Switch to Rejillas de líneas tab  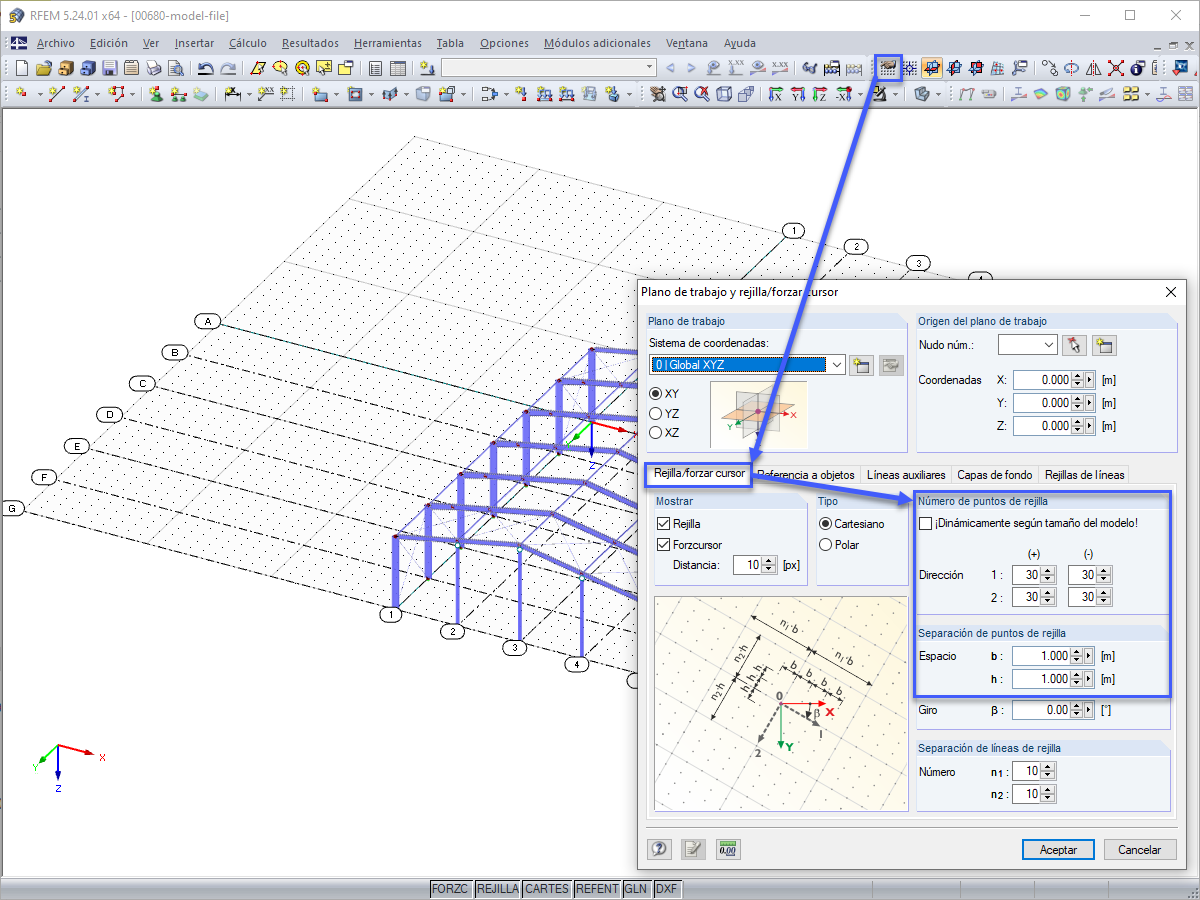1085,475
